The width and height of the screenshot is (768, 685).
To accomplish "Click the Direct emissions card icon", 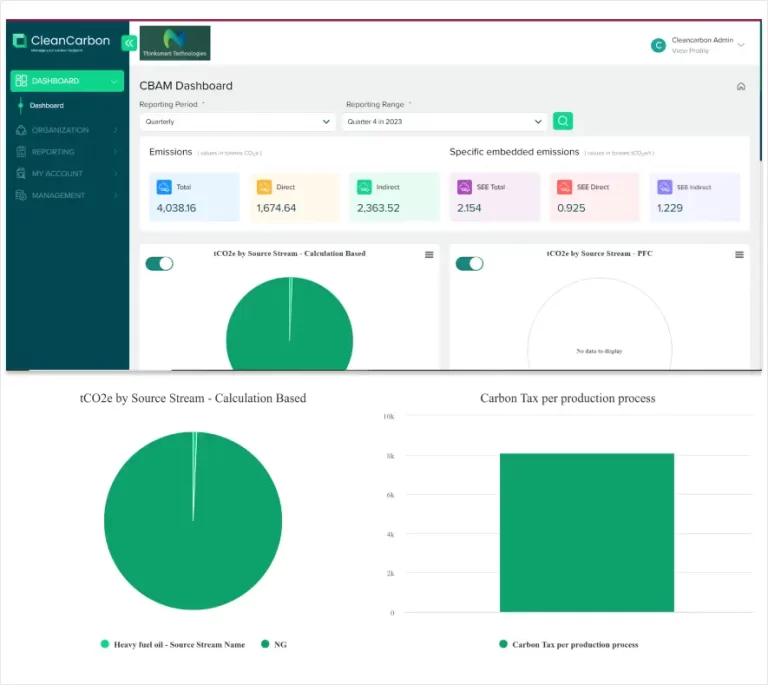I will click(264, 187).
